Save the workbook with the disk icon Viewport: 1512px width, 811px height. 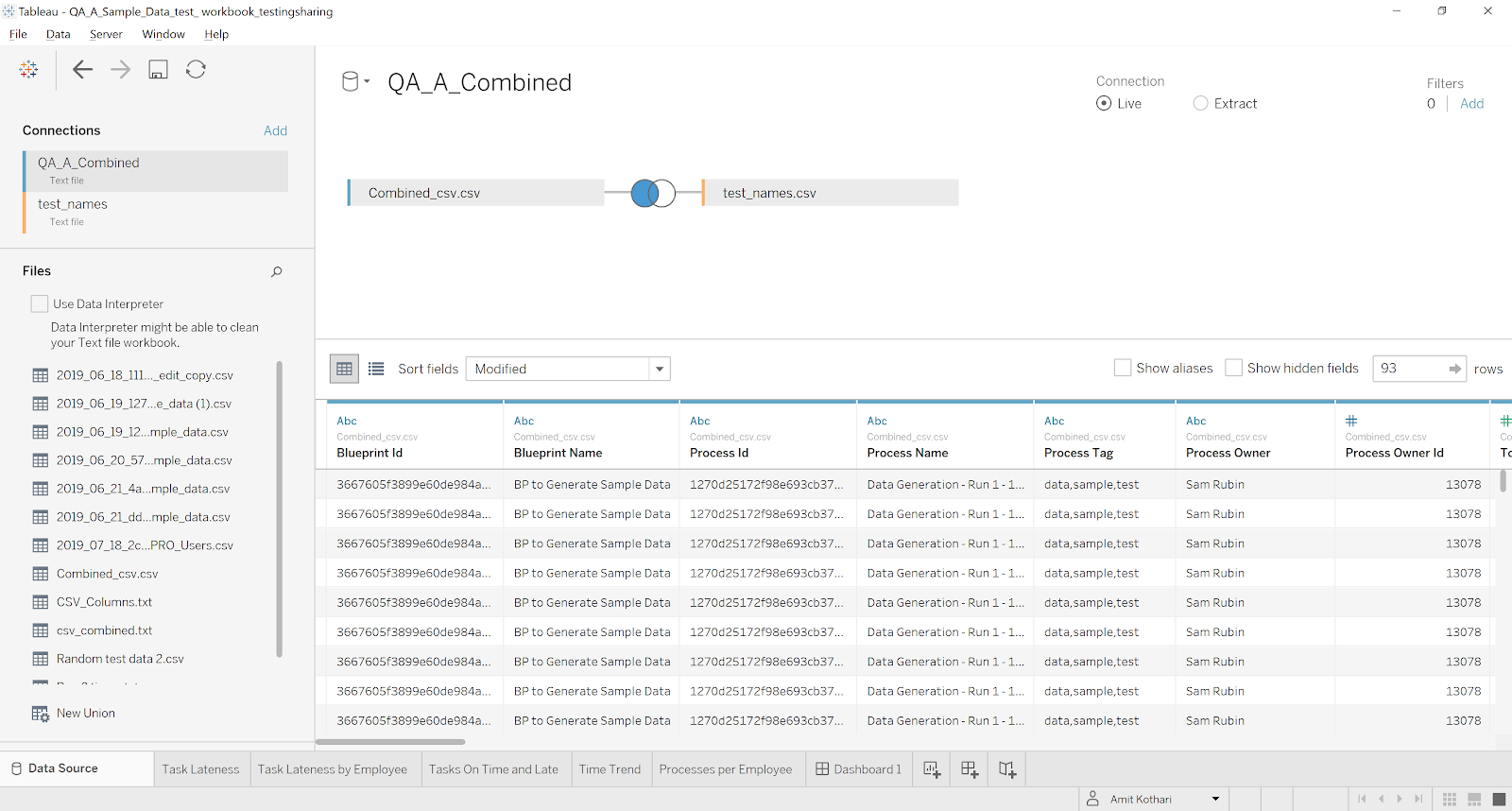158,69
